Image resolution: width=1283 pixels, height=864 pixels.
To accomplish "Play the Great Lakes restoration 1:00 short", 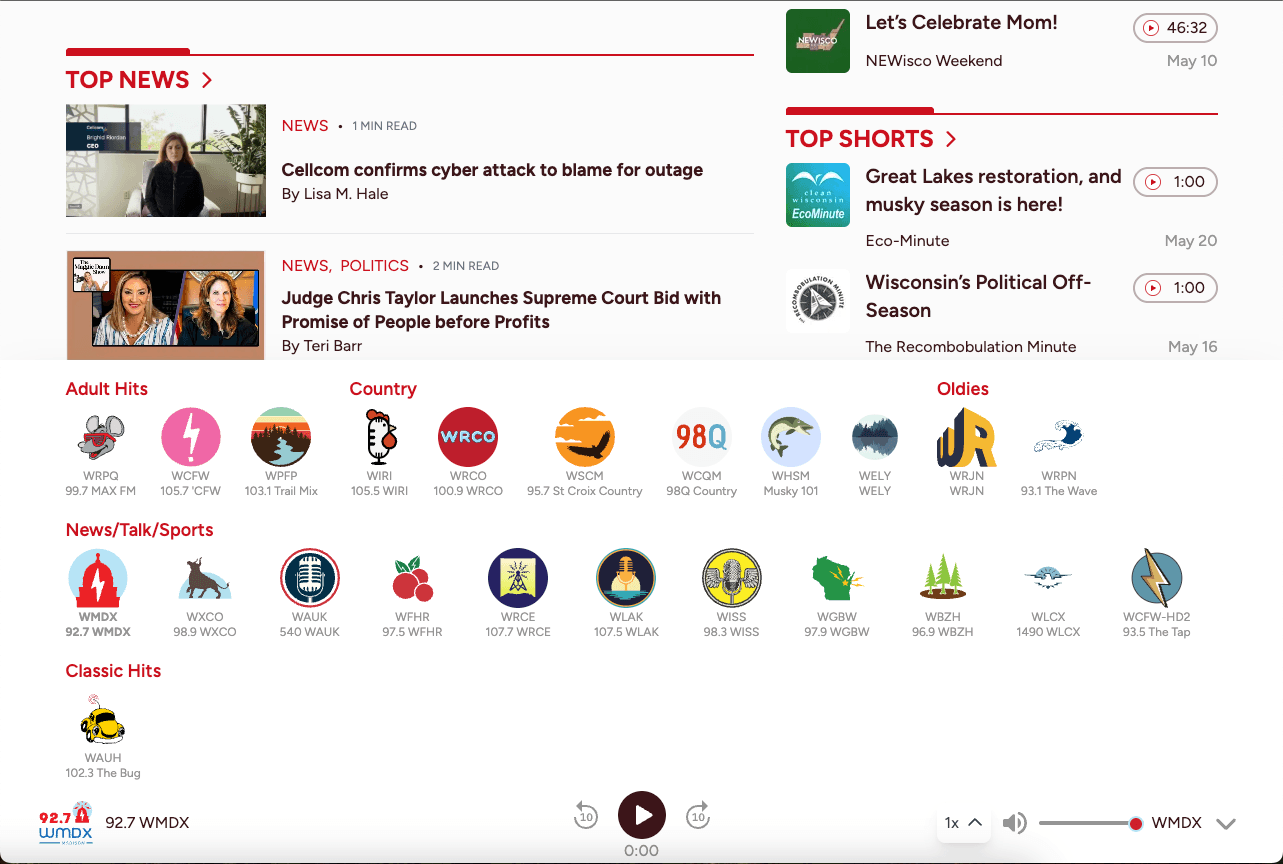I will (x=1175, y=182).
